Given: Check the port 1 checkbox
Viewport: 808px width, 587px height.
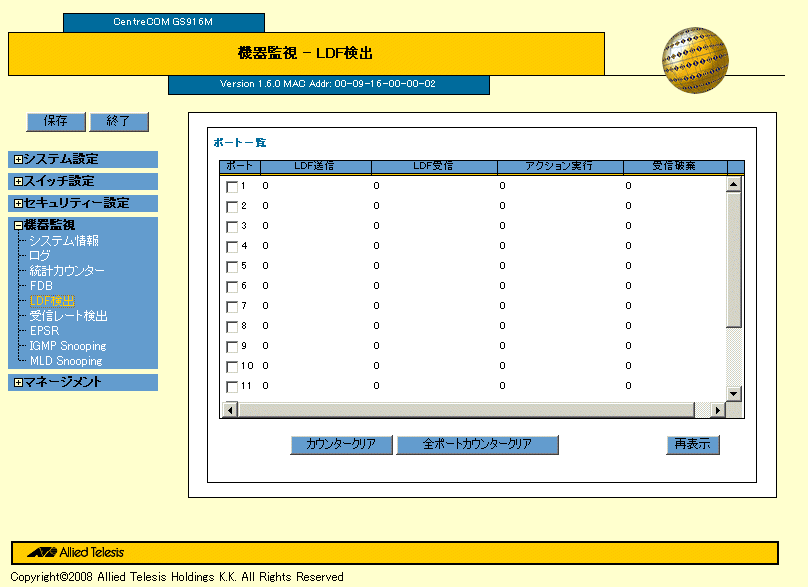Looking at the screenshot, I should 232,187.
